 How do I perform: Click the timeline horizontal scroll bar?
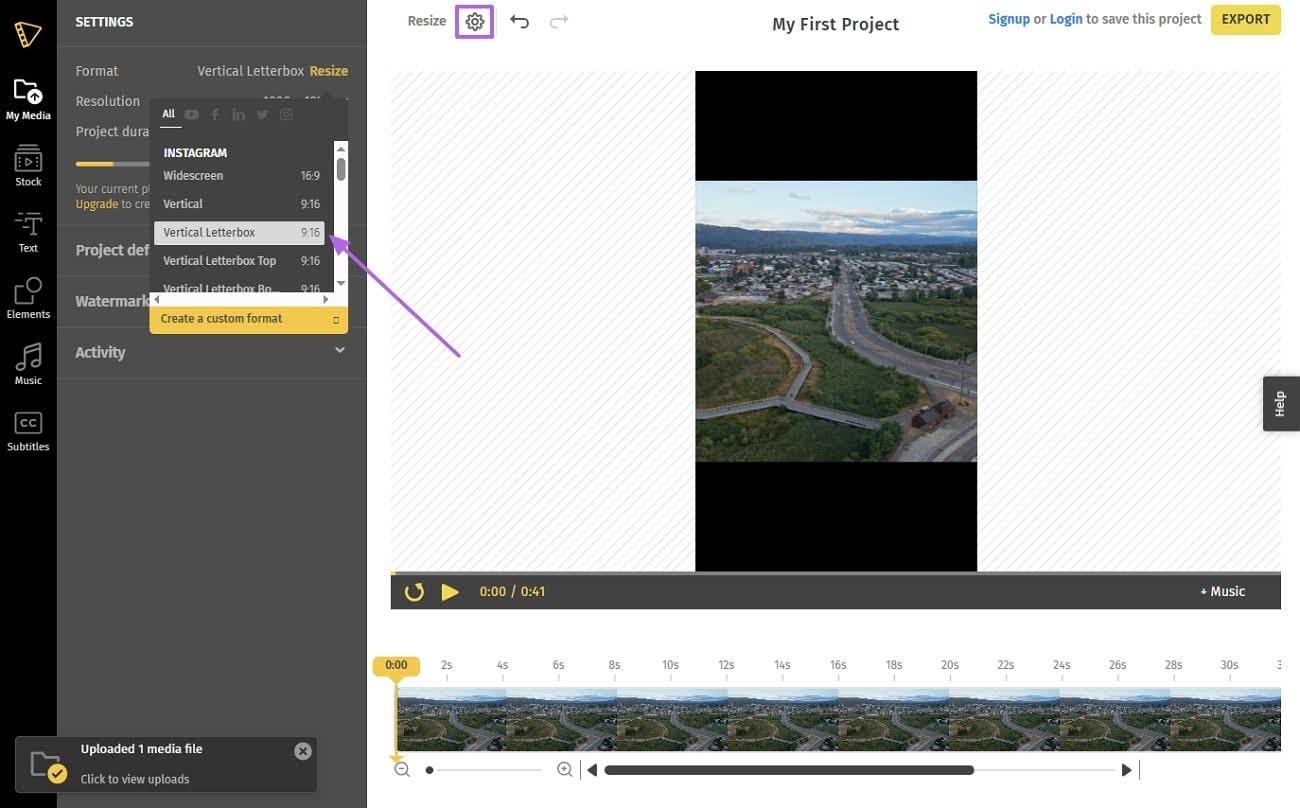click(x=789, y=770)
